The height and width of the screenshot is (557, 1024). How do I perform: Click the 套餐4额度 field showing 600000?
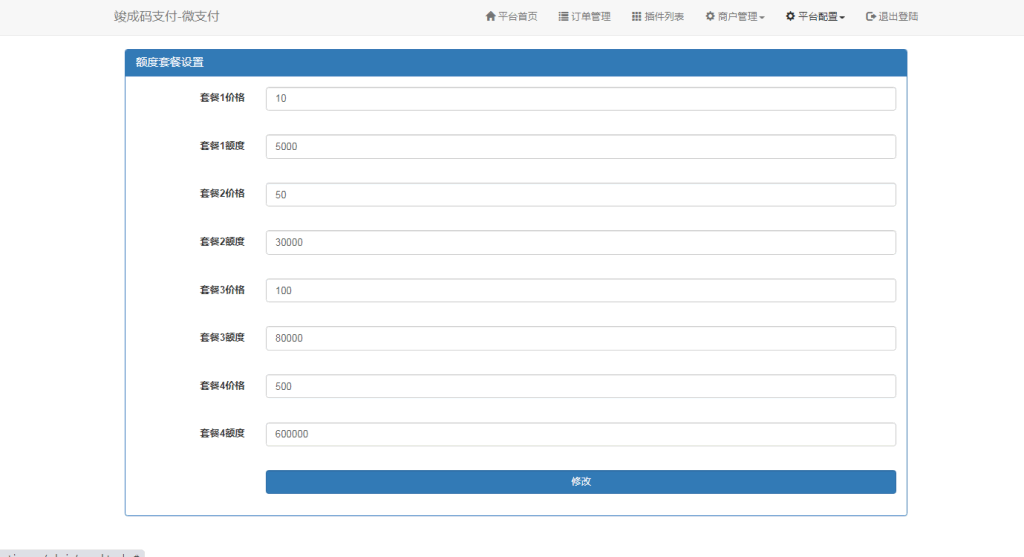[580, 434]
